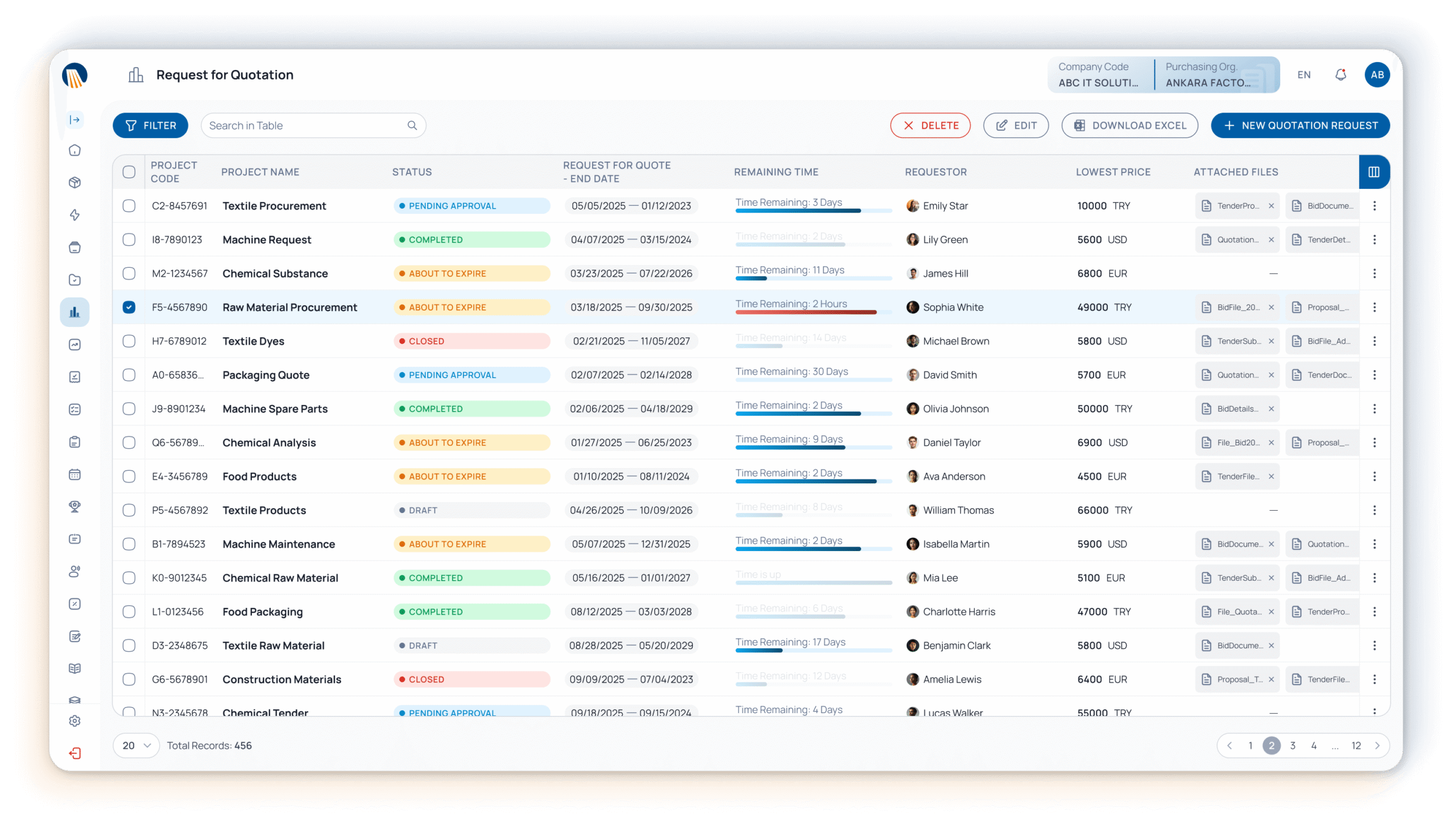This screenshot has height=824, width=1456.
Task: Go to page 12 in pagination
Action: tap(1356, 745)
